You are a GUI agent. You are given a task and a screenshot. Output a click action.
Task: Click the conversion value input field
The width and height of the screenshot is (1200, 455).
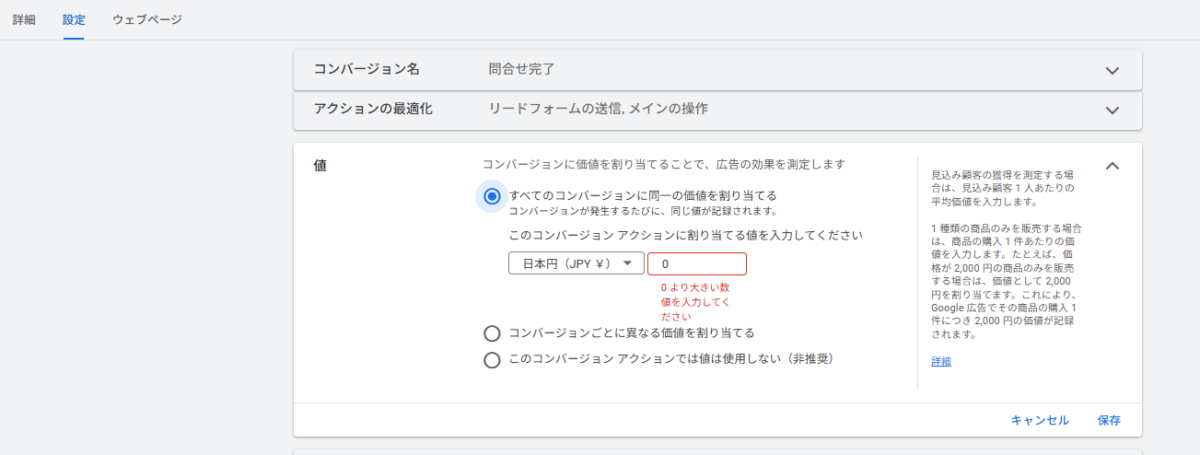[697, 264]
